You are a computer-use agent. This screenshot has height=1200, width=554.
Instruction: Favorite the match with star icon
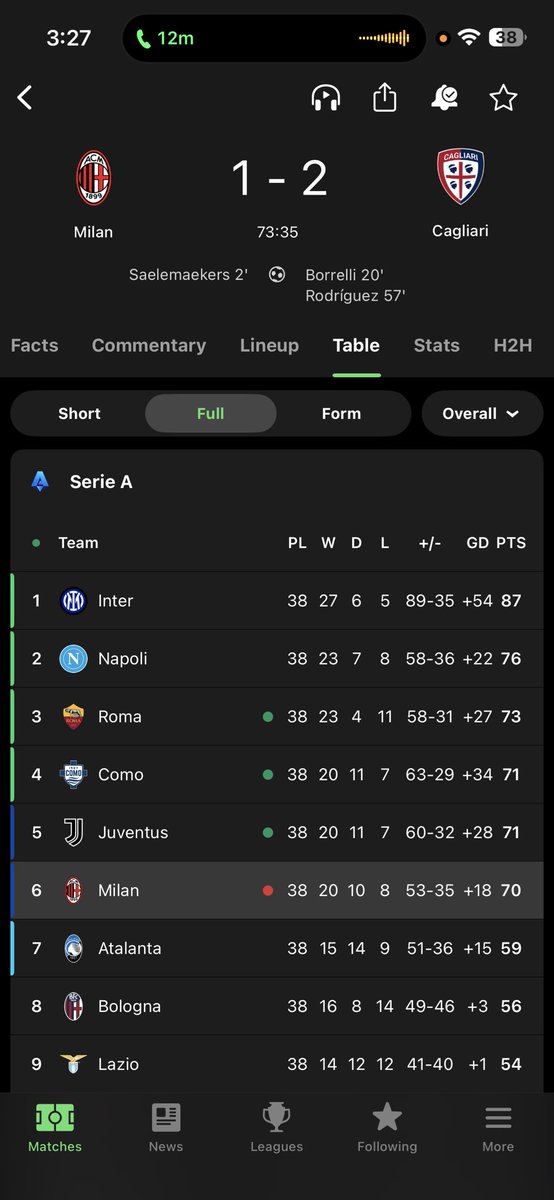(x=503, y=97)
